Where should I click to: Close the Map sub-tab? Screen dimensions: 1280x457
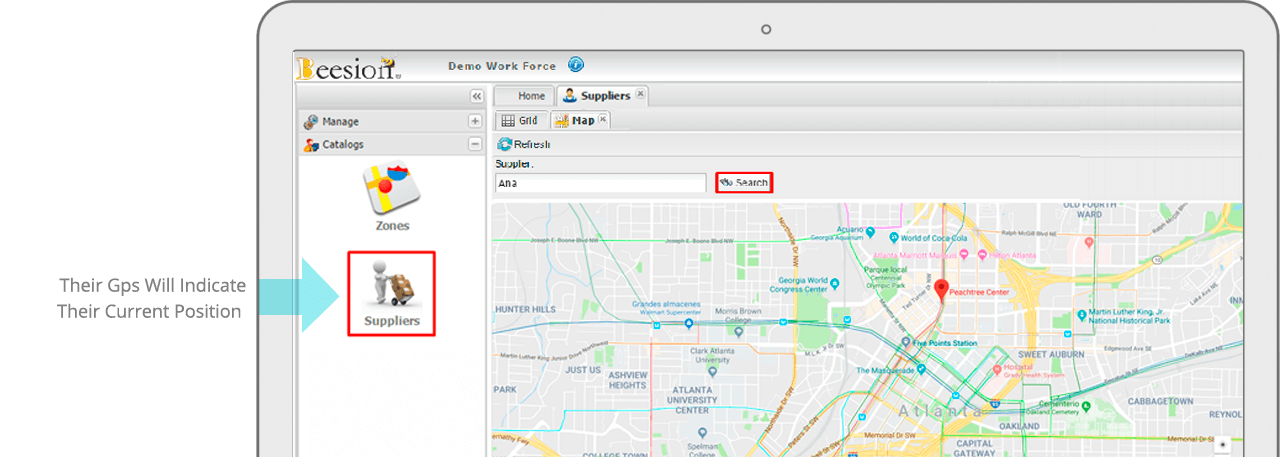tap(603, 119)
